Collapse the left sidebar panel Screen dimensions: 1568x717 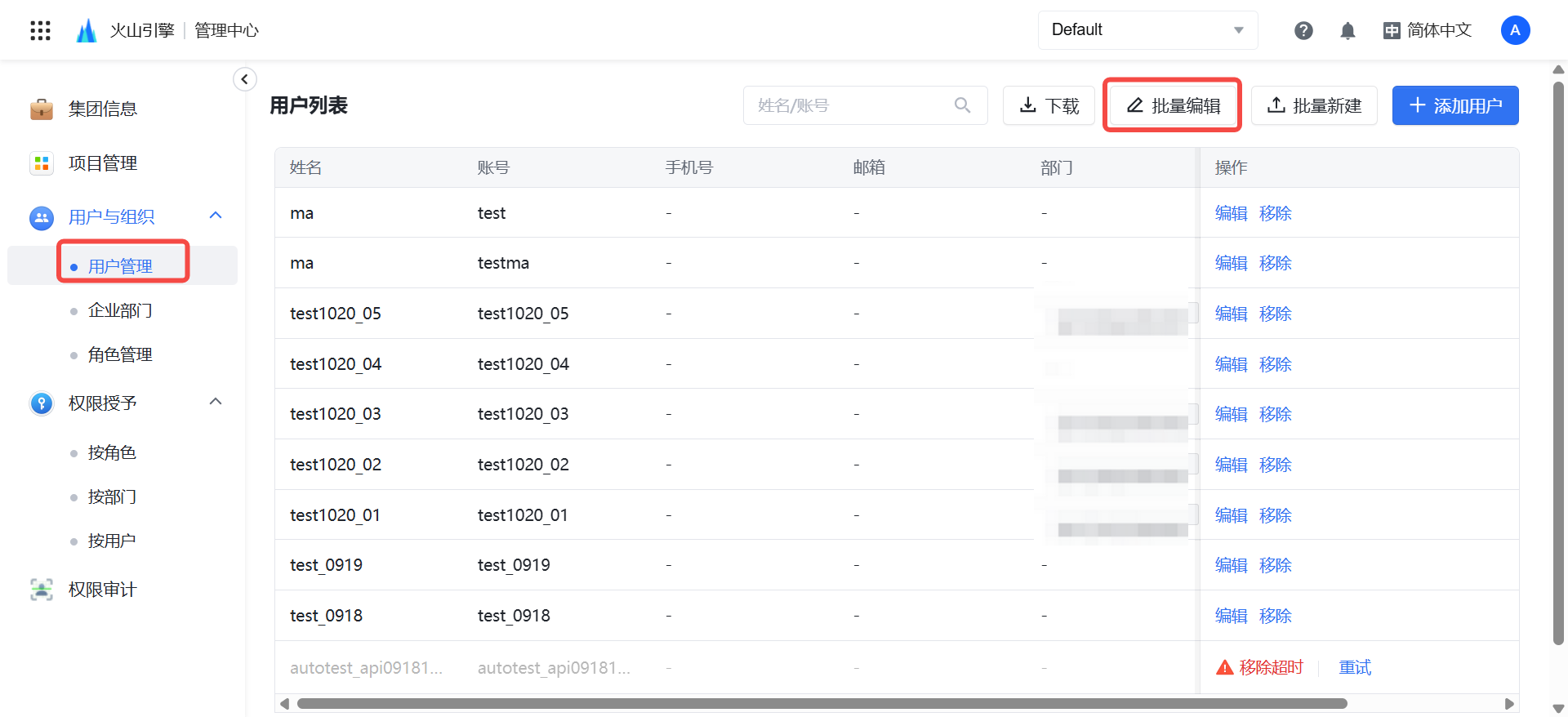[x=244, y=79]
